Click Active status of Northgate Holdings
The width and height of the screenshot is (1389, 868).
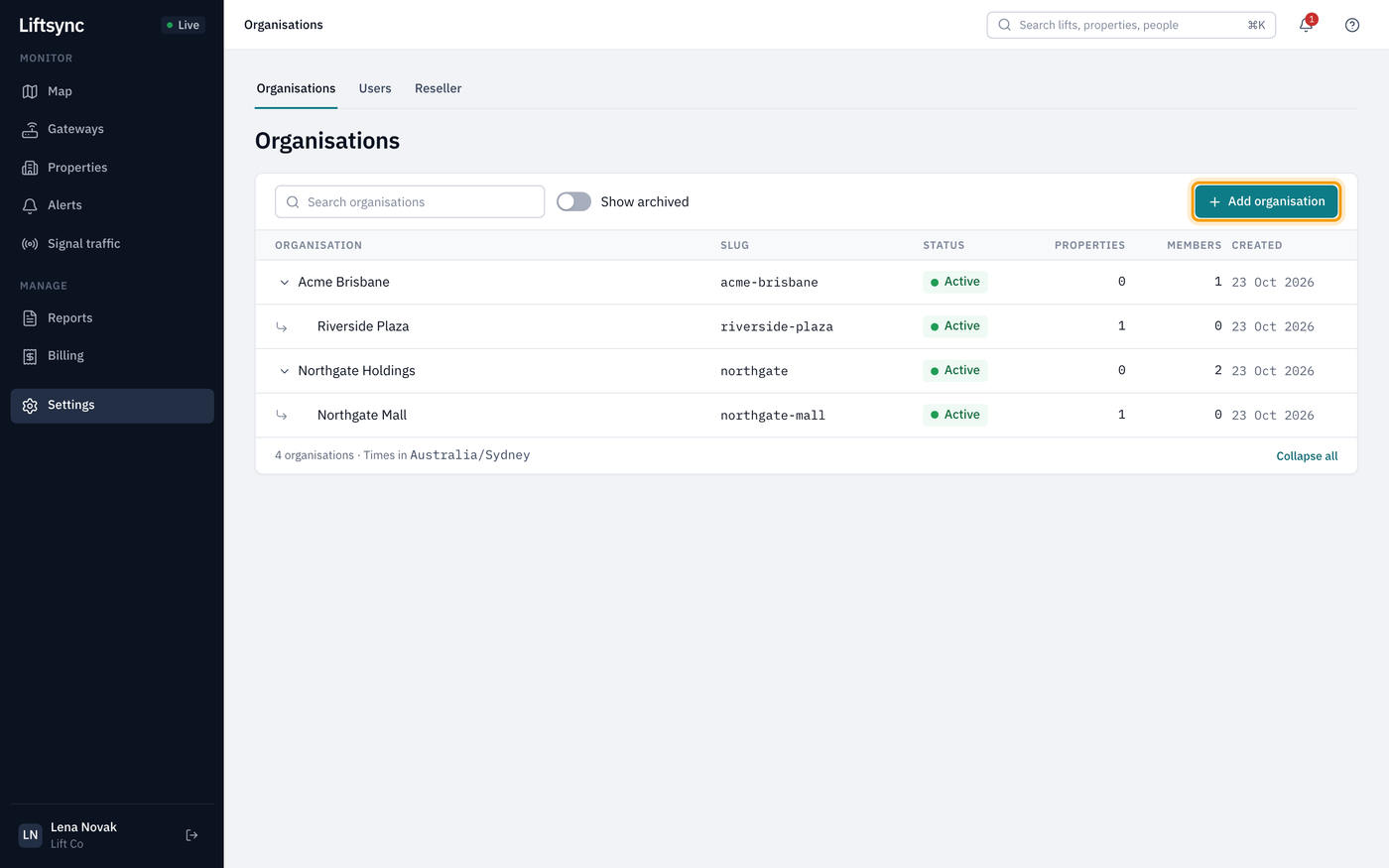click(954, 371)
